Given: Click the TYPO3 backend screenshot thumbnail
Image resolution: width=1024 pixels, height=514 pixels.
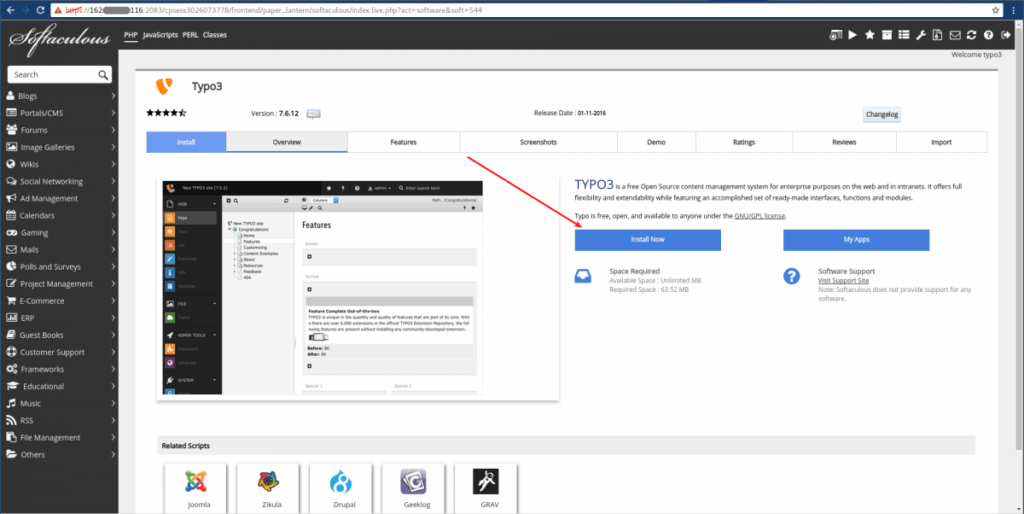Looking at the screenshot, I should (323, 287).
